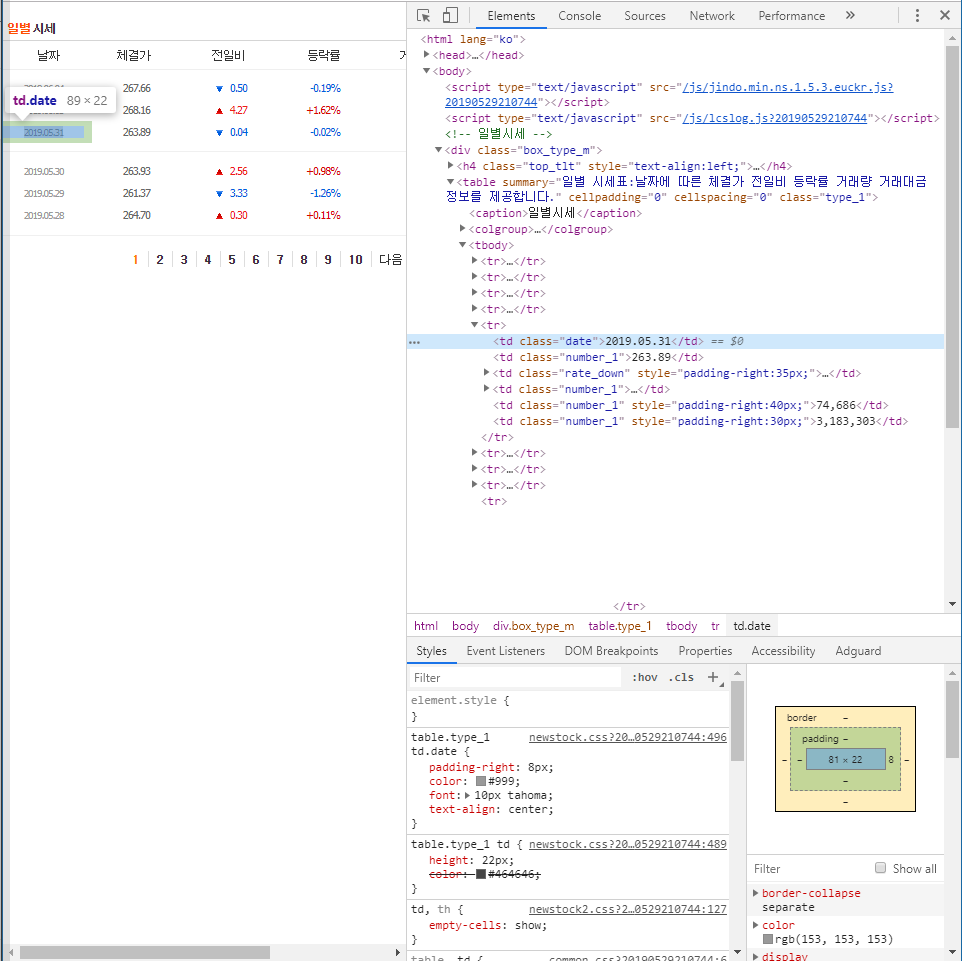
Task: Expand the computed color property
Action: pos(756,924)
